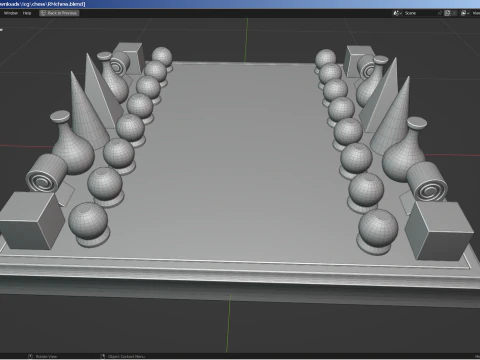480x360 pixels.
Task: Click the Object Context Menu status icon
Action: coord(103,356)
